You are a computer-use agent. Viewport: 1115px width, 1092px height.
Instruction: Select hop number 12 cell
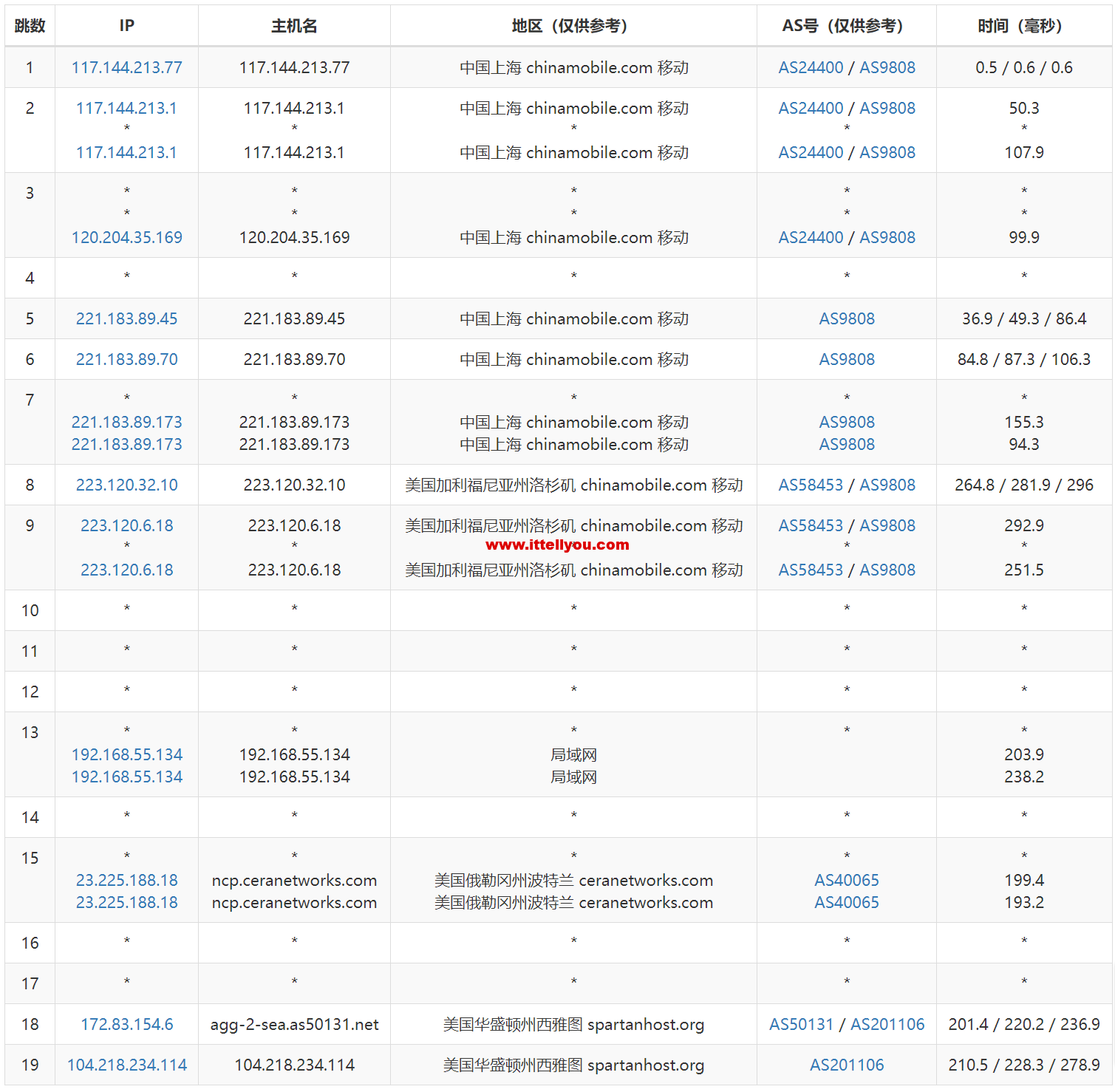pos(30,692)
